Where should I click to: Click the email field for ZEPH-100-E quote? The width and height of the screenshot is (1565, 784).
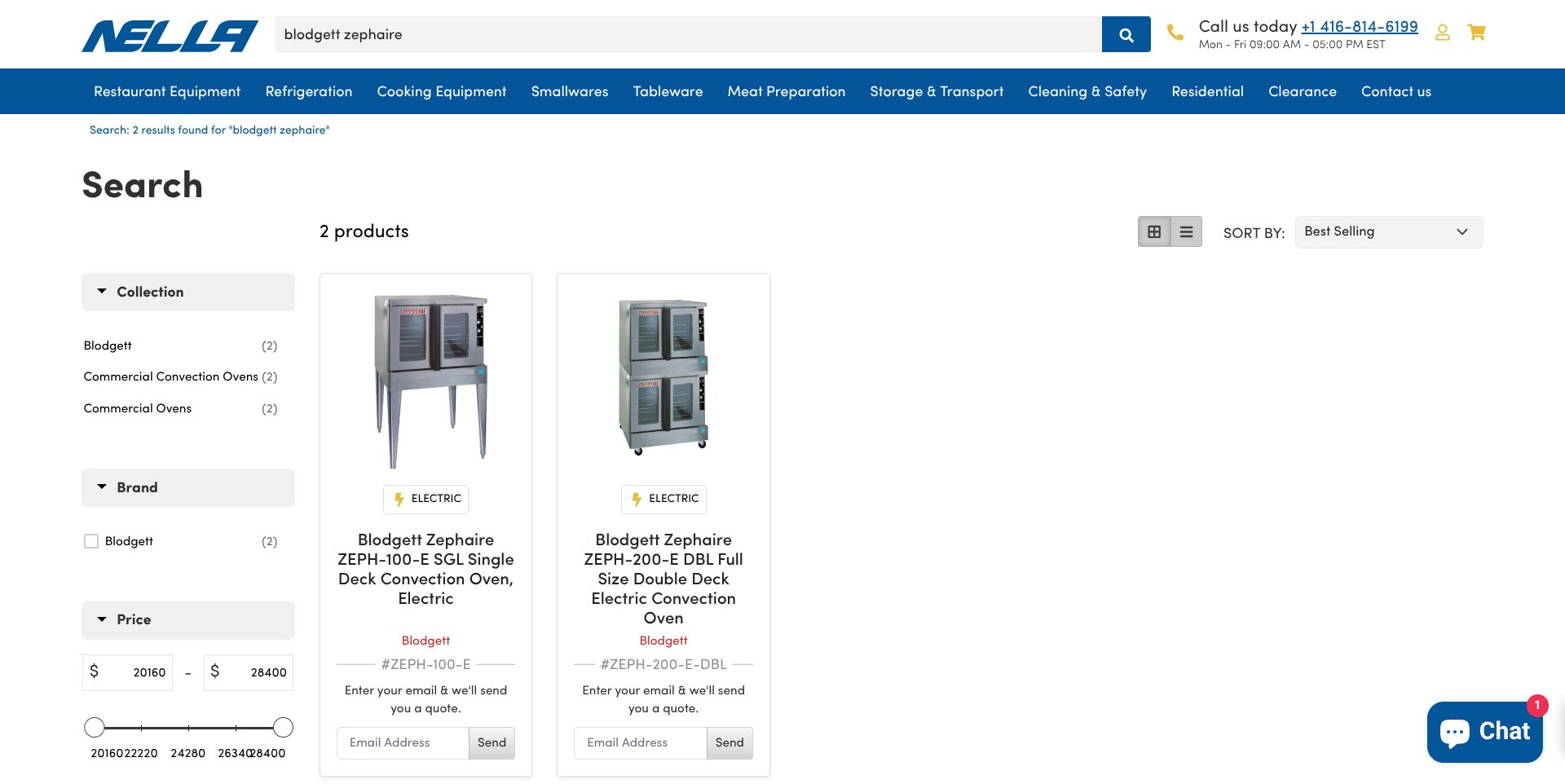403,742
